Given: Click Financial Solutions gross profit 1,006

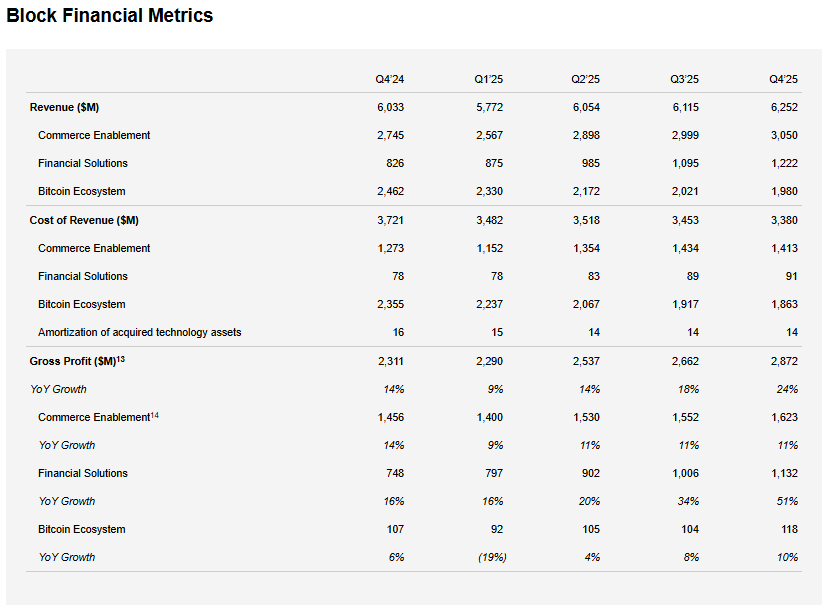Looking at the screenshot, I should tap(685, 473).
